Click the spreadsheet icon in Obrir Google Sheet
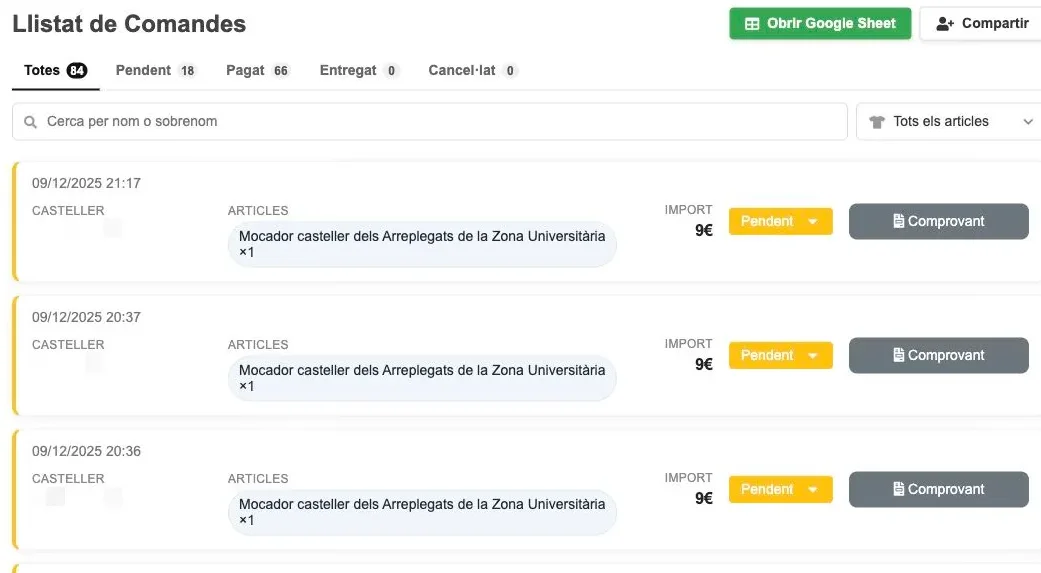The image size is (1041, 573). pyautogui.click(x=752, y=24)
